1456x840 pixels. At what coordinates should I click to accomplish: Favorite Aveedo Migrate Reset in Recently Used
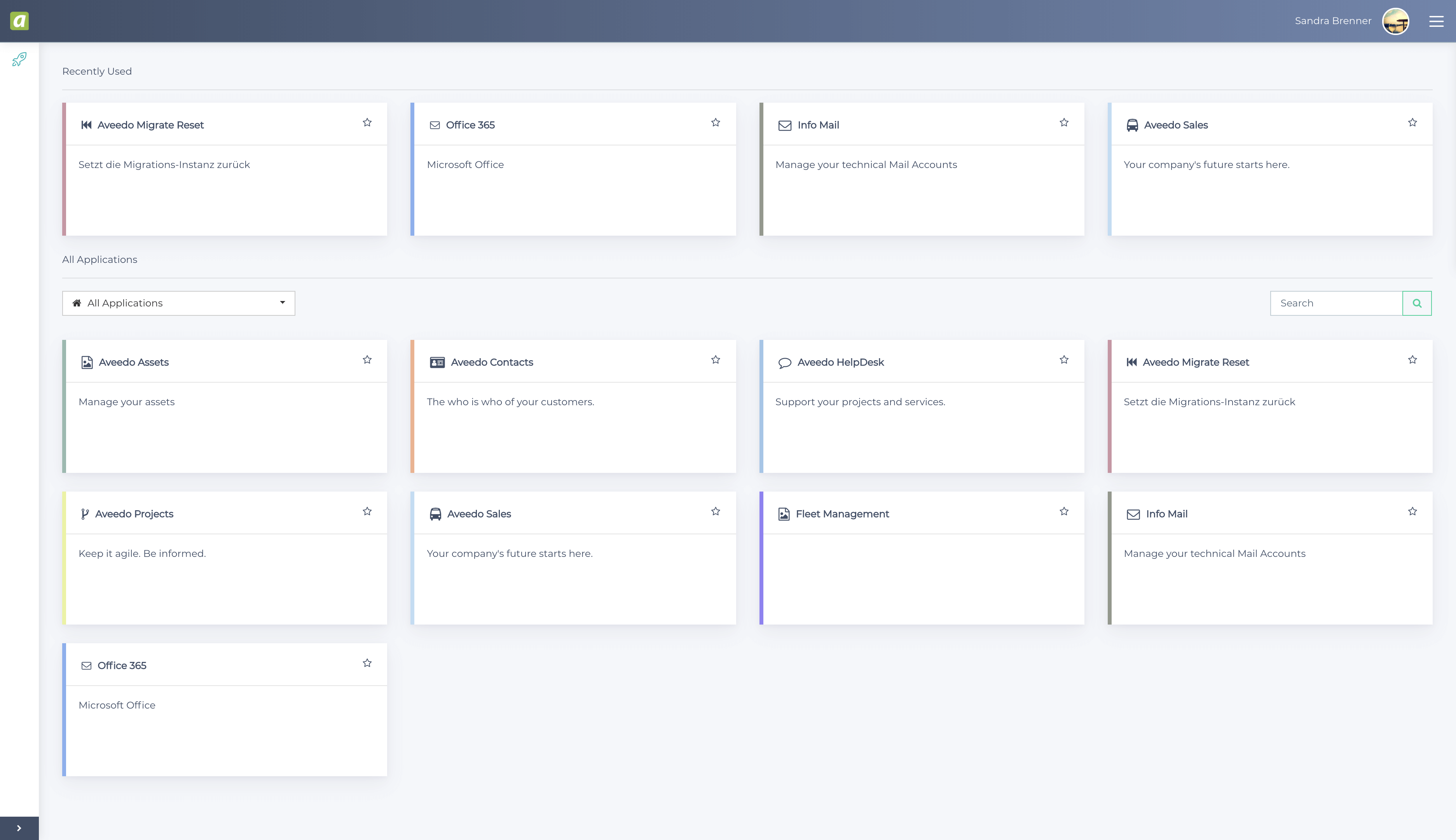point(367,122)
